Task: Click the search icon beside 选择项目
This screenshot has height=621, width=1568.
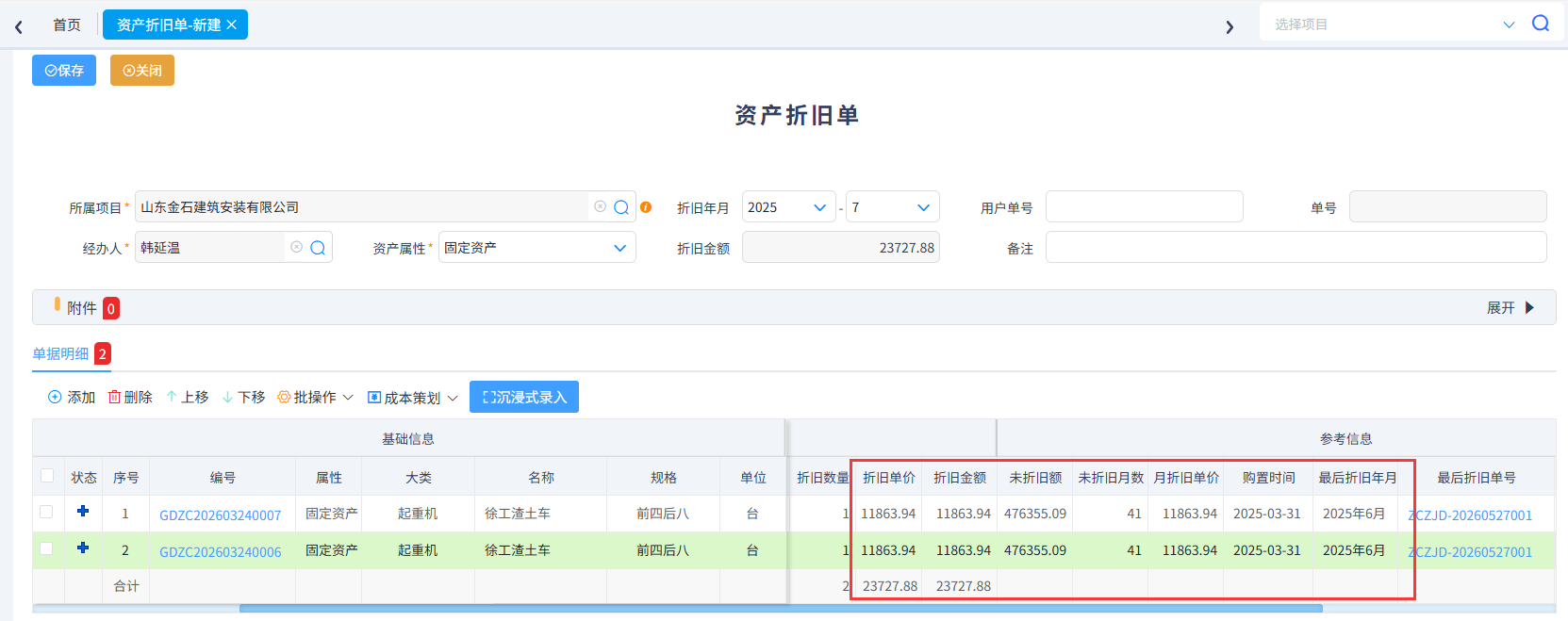Action: click(1541, 24)
